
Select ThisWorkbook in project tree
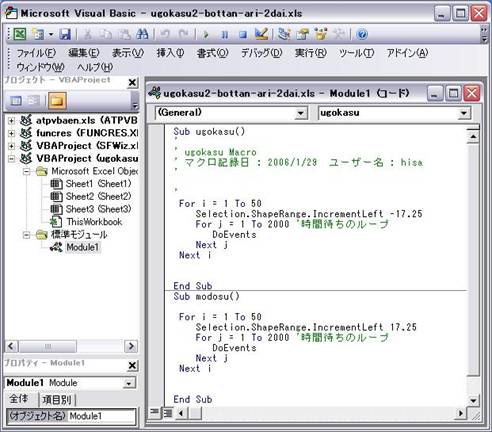(86, 222)
